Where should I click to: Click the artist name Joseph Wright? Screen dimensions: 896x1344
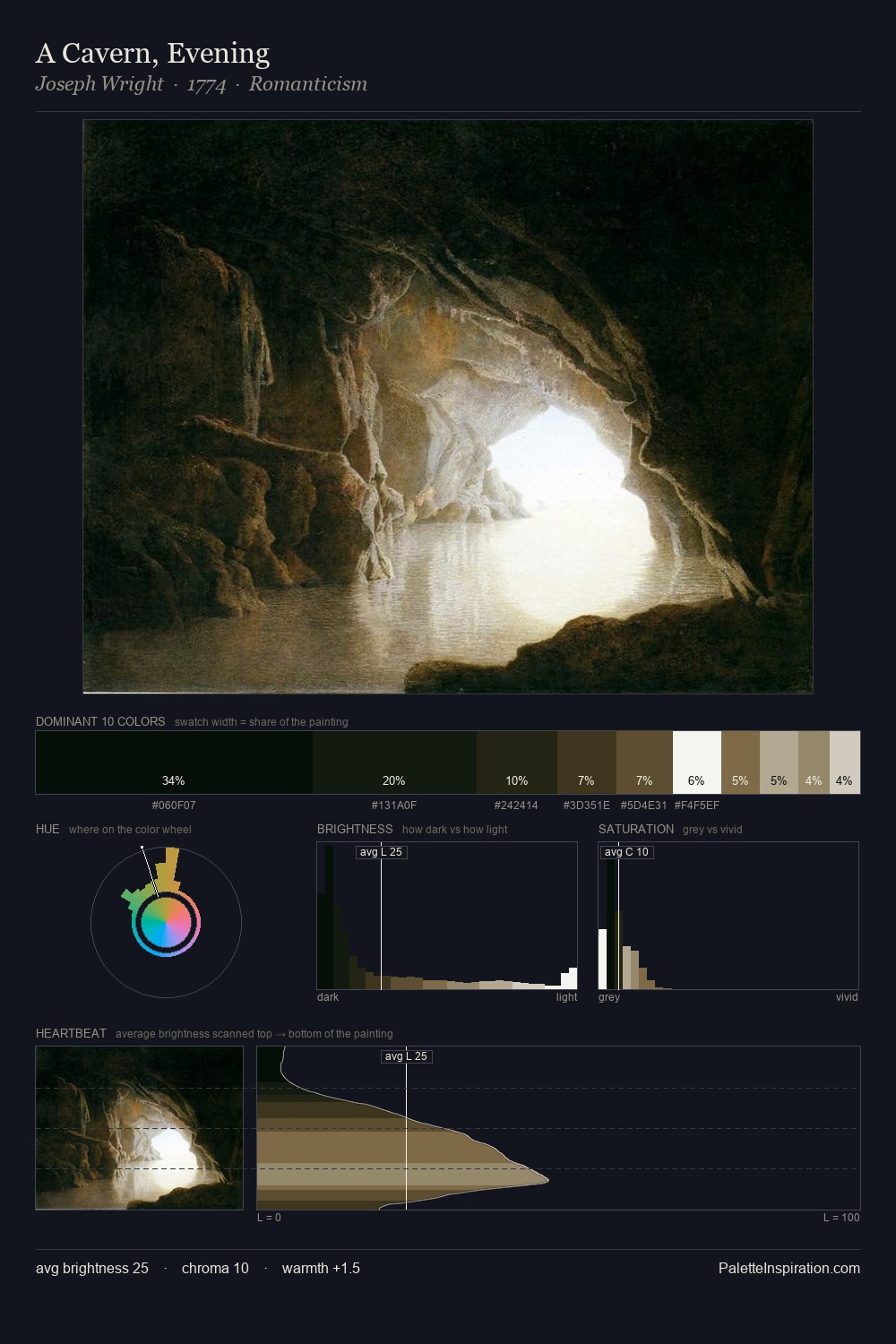(99, 84)
